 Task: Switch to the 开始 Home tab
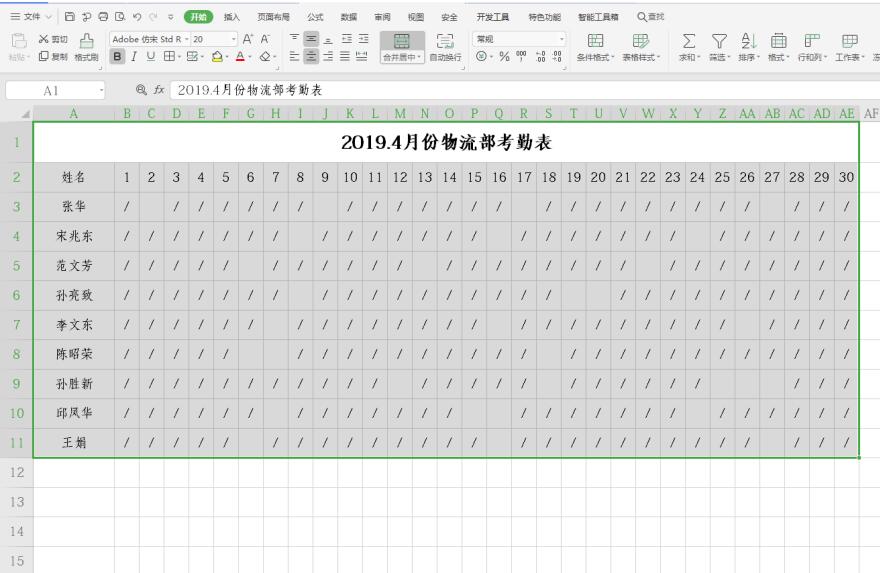click(198, 17)
